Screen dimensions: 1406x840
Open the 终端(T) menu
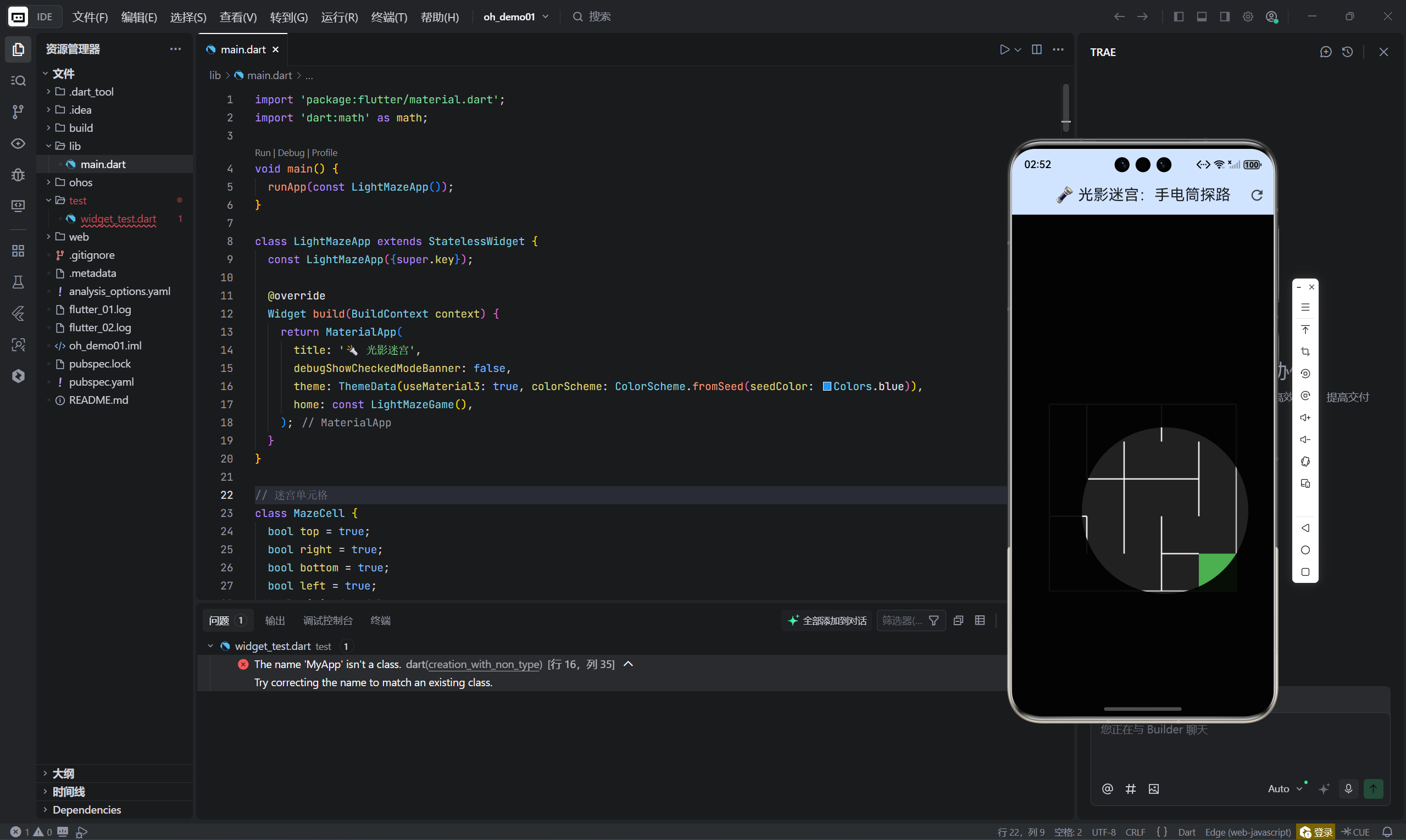click(389, 17)
